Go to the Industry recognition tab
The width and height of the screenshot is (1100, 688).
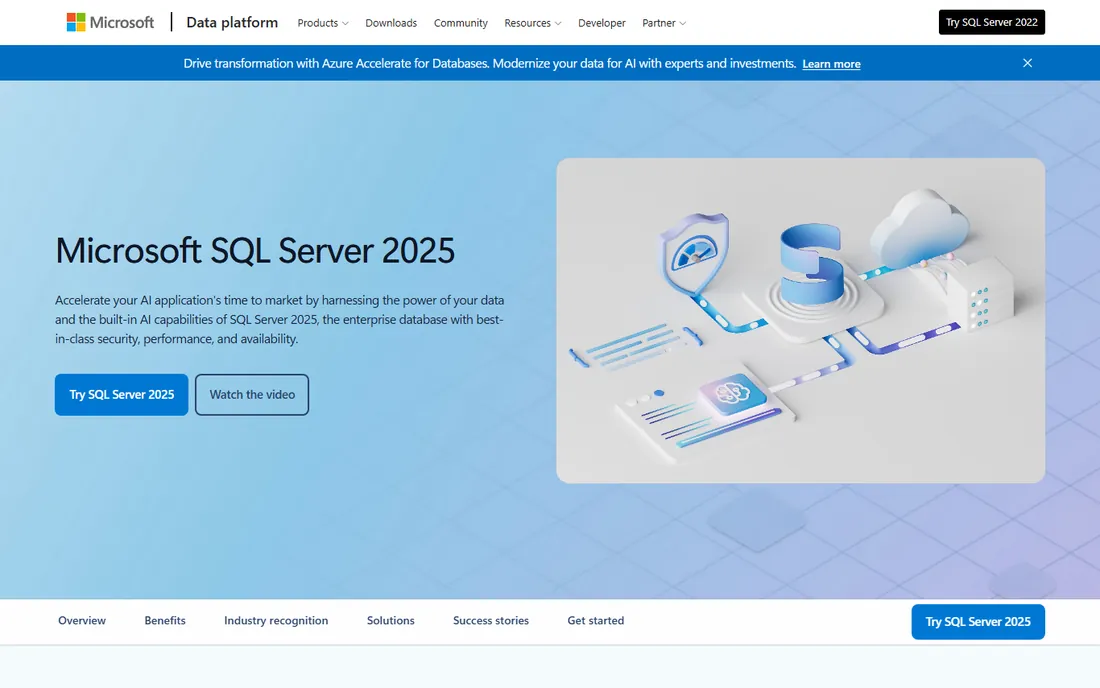pos(276,621)
